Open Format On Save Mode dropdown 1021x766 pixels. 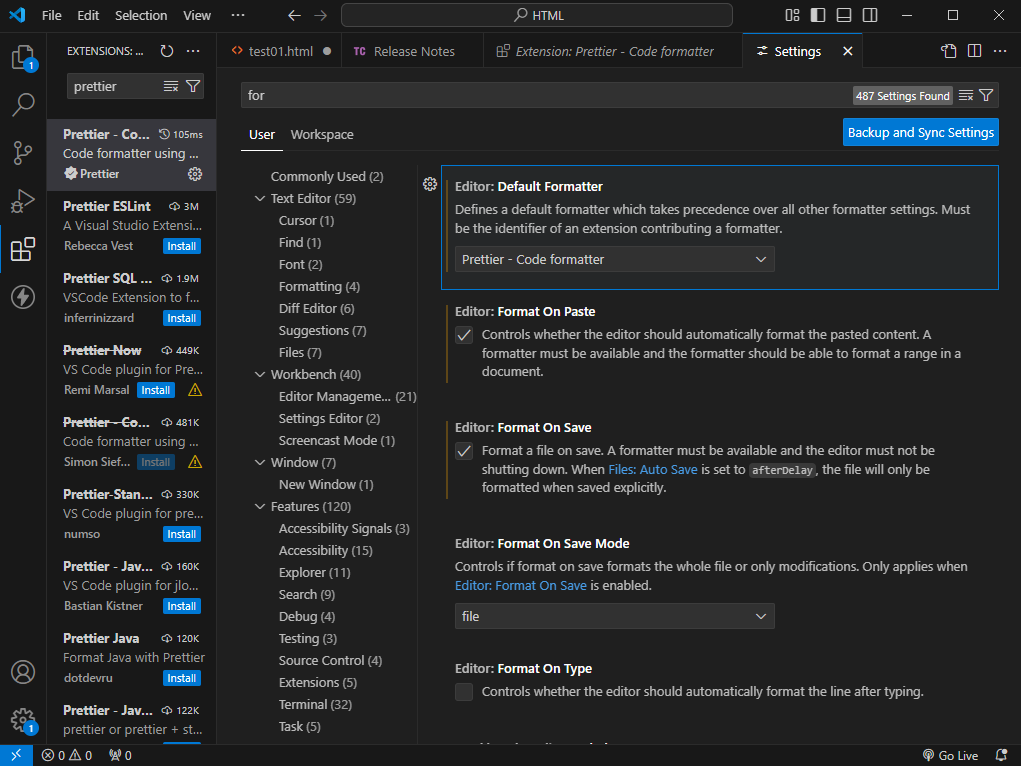click(x=614, y=616)
